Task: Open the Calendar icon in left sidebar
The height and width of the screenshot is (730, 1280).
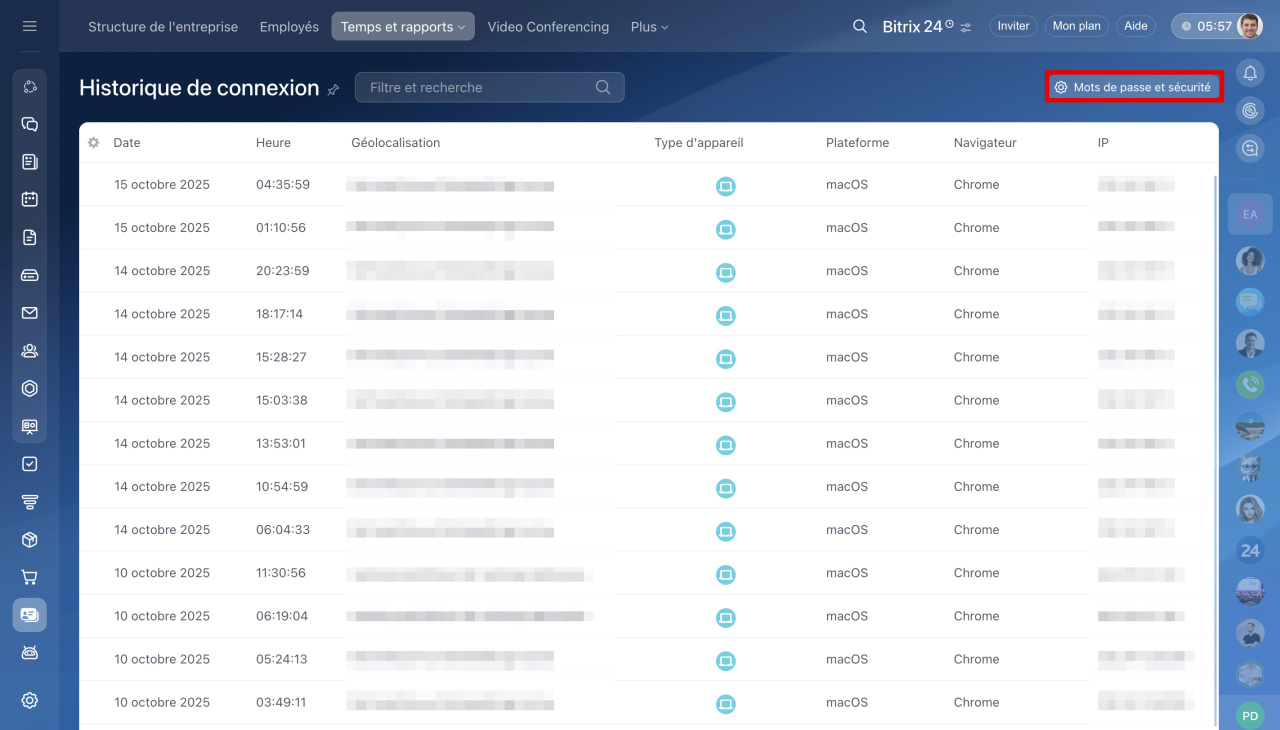Action: tap(29, 199)
